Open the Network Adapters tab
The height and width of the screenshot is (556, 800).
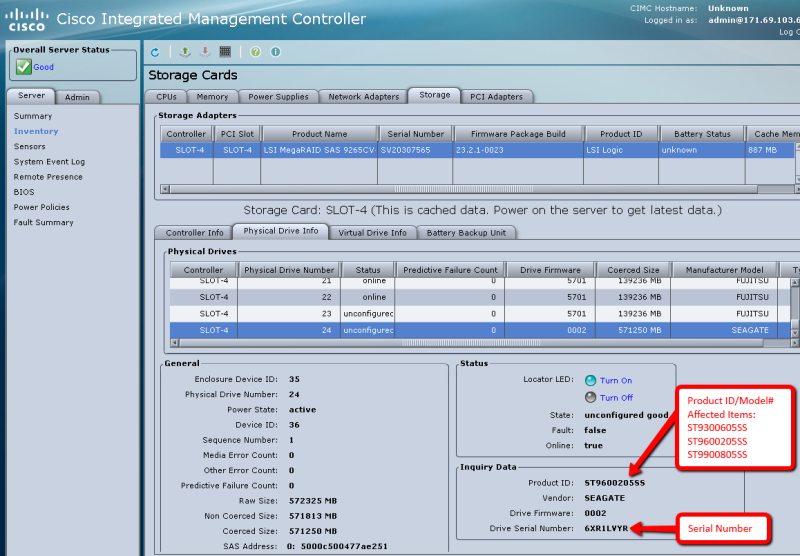364,96
